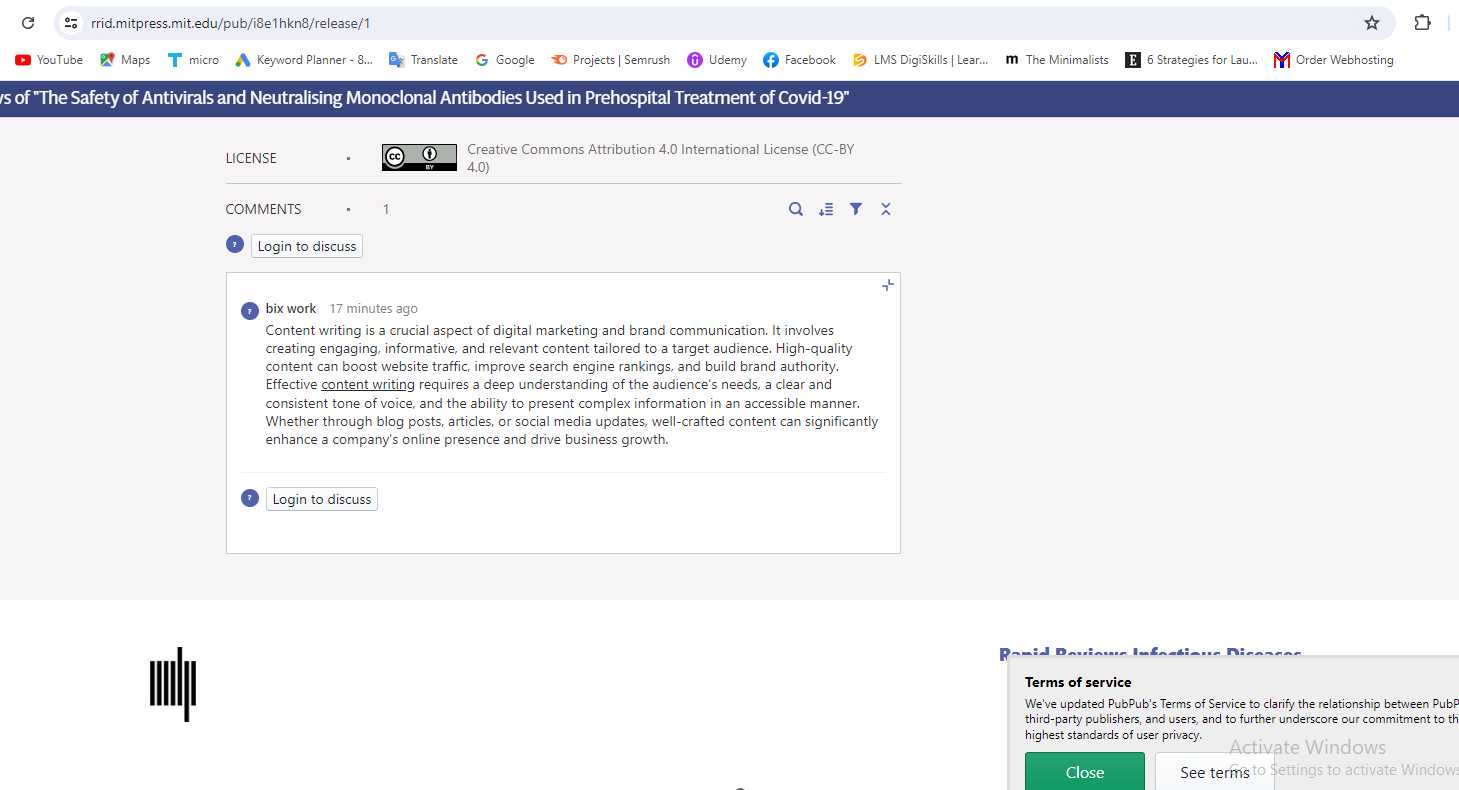Click the Creative Commons CC-BY license badge
Image resolution: width=1459 pixels, height=790 pixels.
[x=419, y=158]
